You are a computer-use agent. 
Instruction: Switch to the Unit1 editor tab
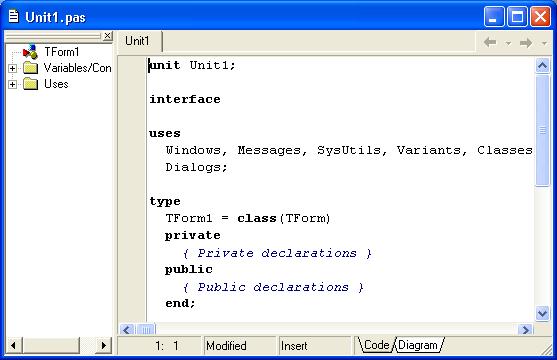(137, 41)
